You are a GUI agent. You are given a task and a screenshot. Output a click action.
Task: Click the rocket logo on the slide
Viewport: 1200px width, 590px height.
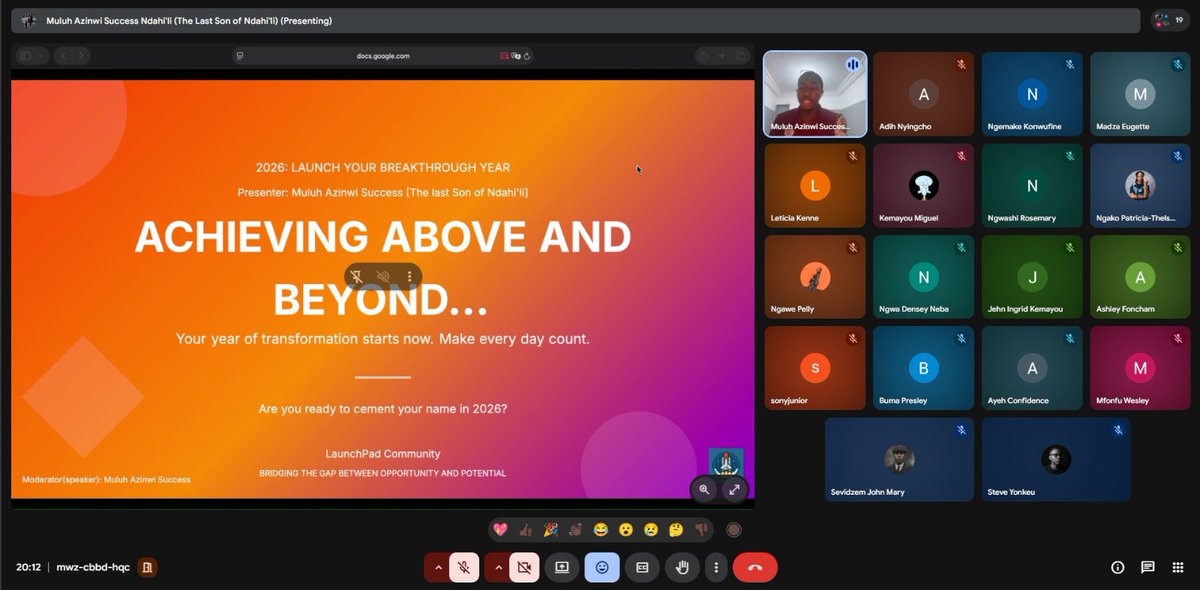[725, 464]
